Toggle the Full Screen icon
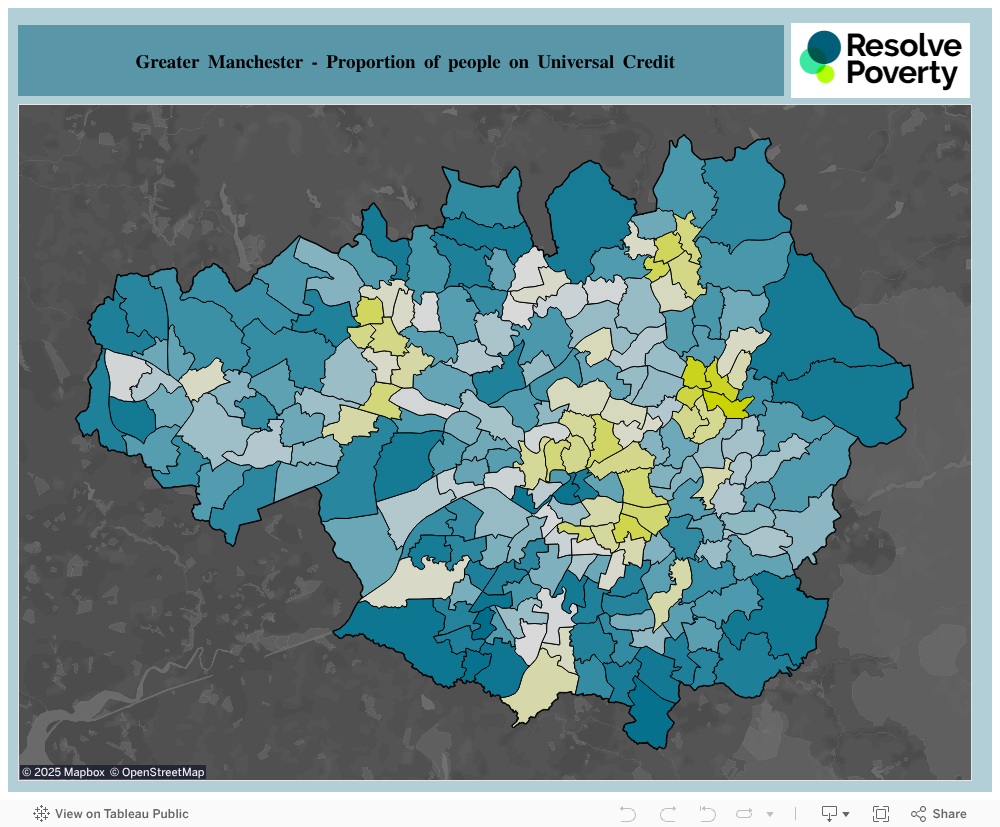This screenshot has height=827, width=1000. coord(881,814)
